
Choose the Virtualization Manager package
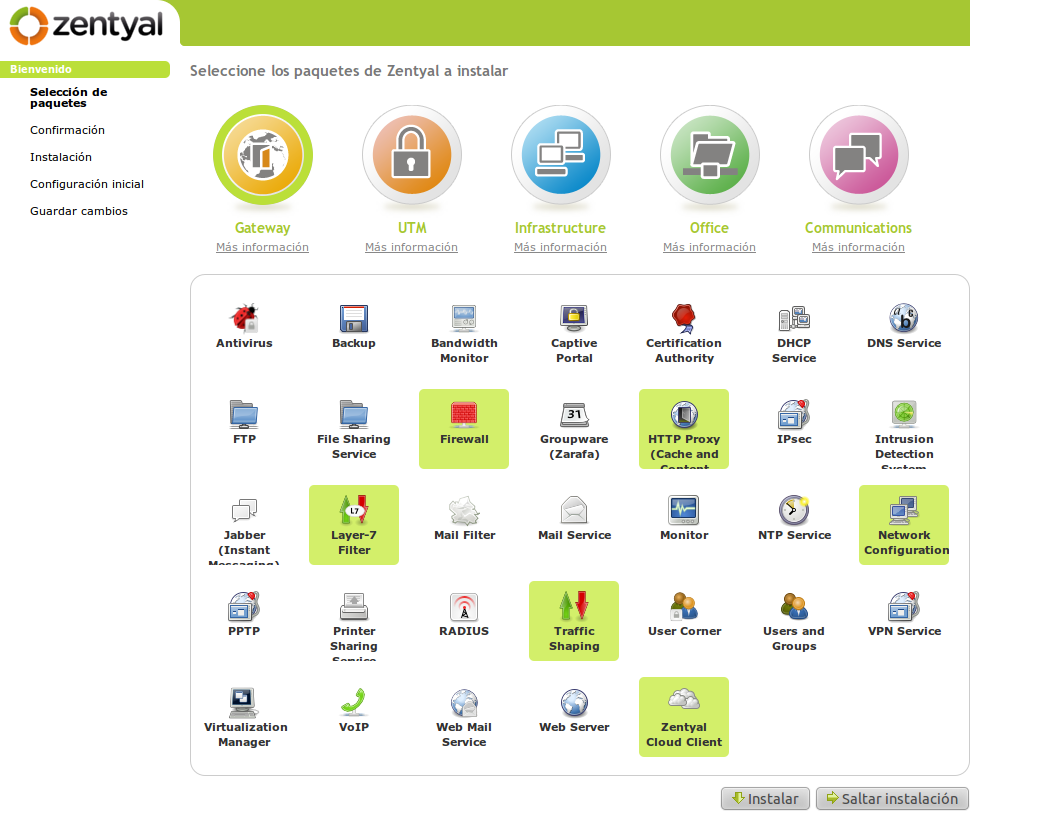[244, 717]
